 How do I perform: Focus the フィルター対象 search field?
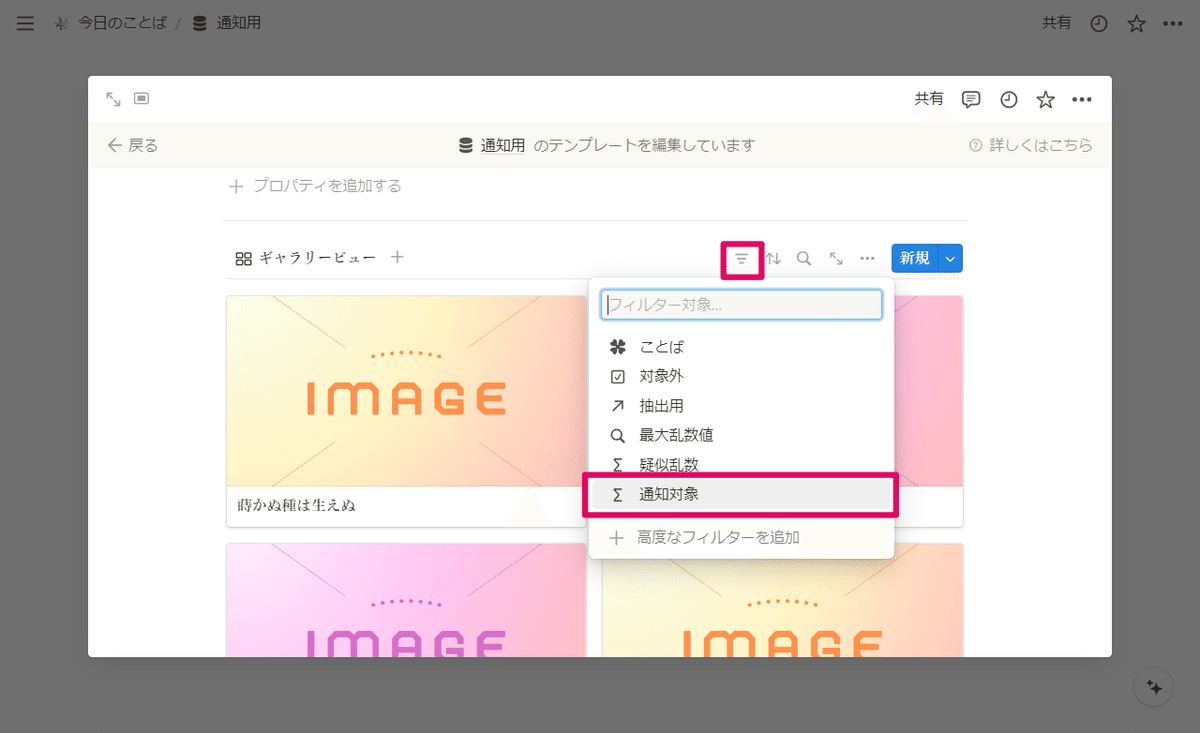coord(741,305)
